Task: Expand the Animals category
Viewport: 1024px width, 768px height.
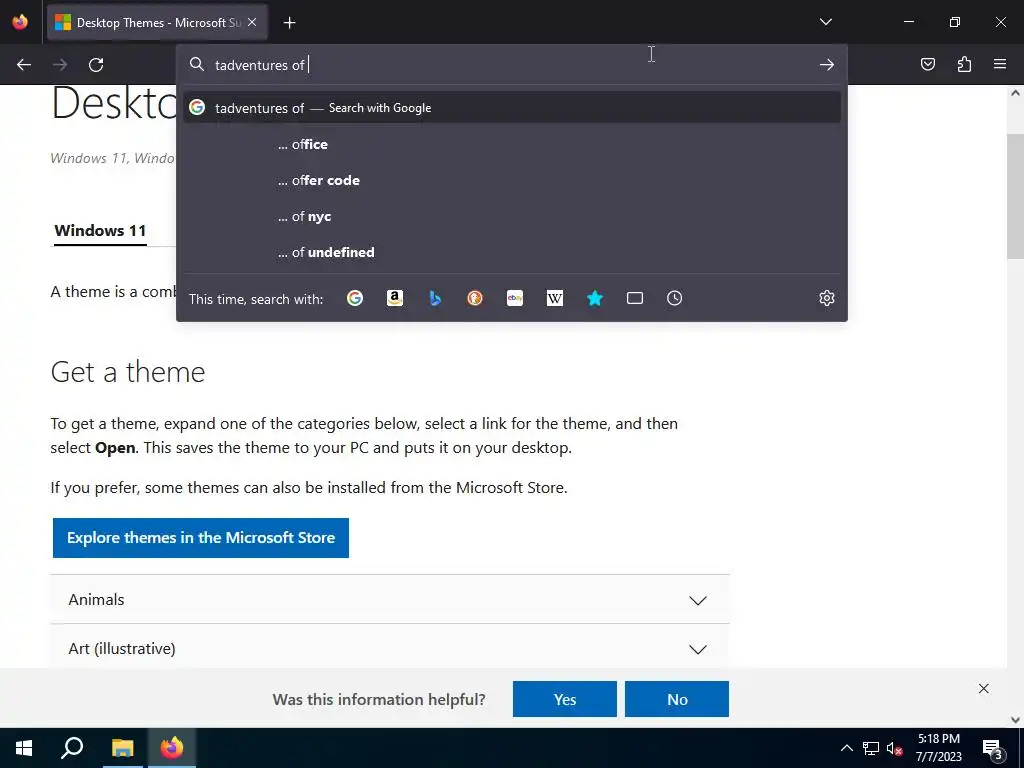Action: click(x=389, y=600)
